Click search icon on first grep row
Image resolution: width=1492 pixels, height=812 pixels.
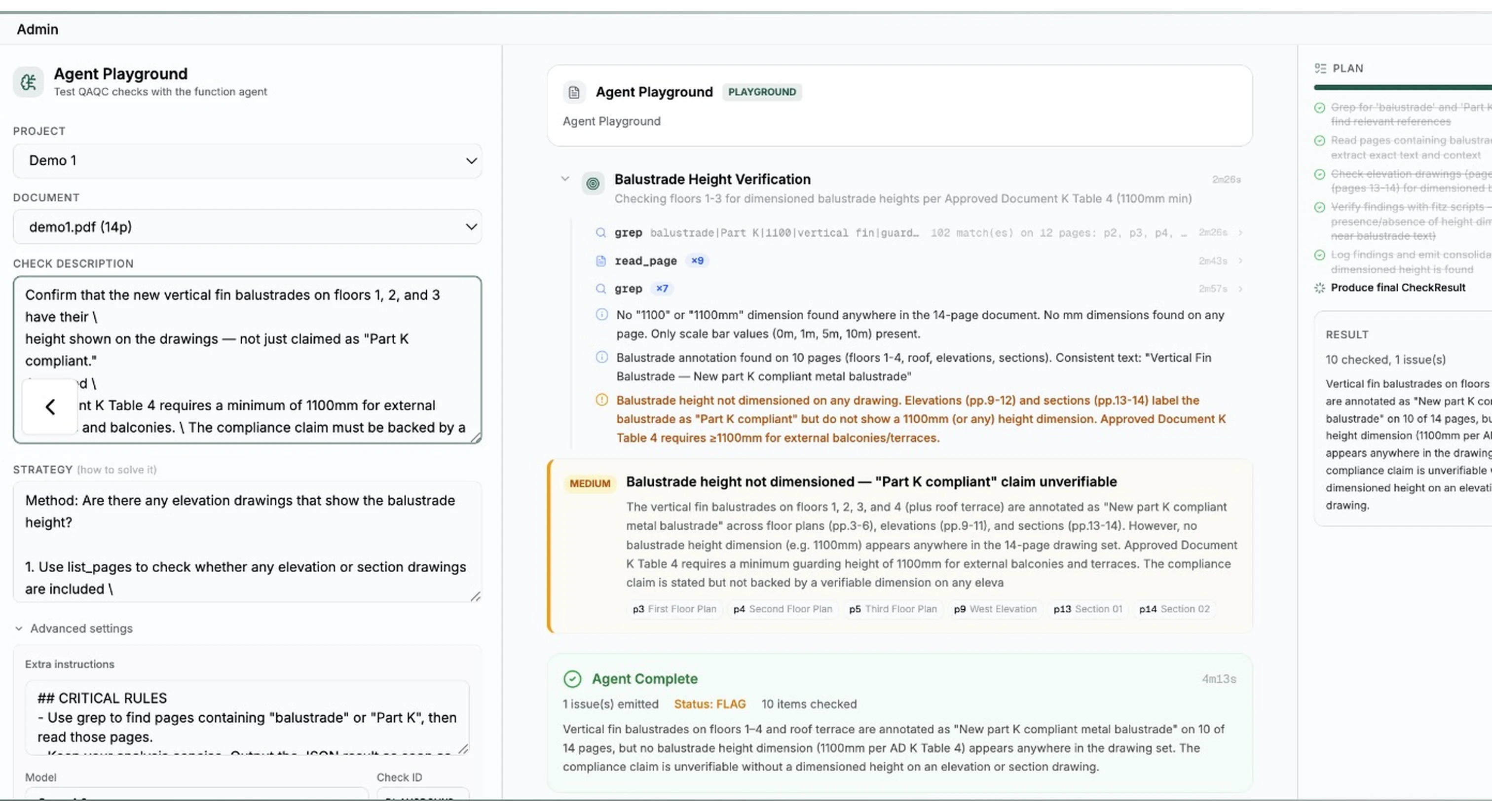tap(600, 233)
